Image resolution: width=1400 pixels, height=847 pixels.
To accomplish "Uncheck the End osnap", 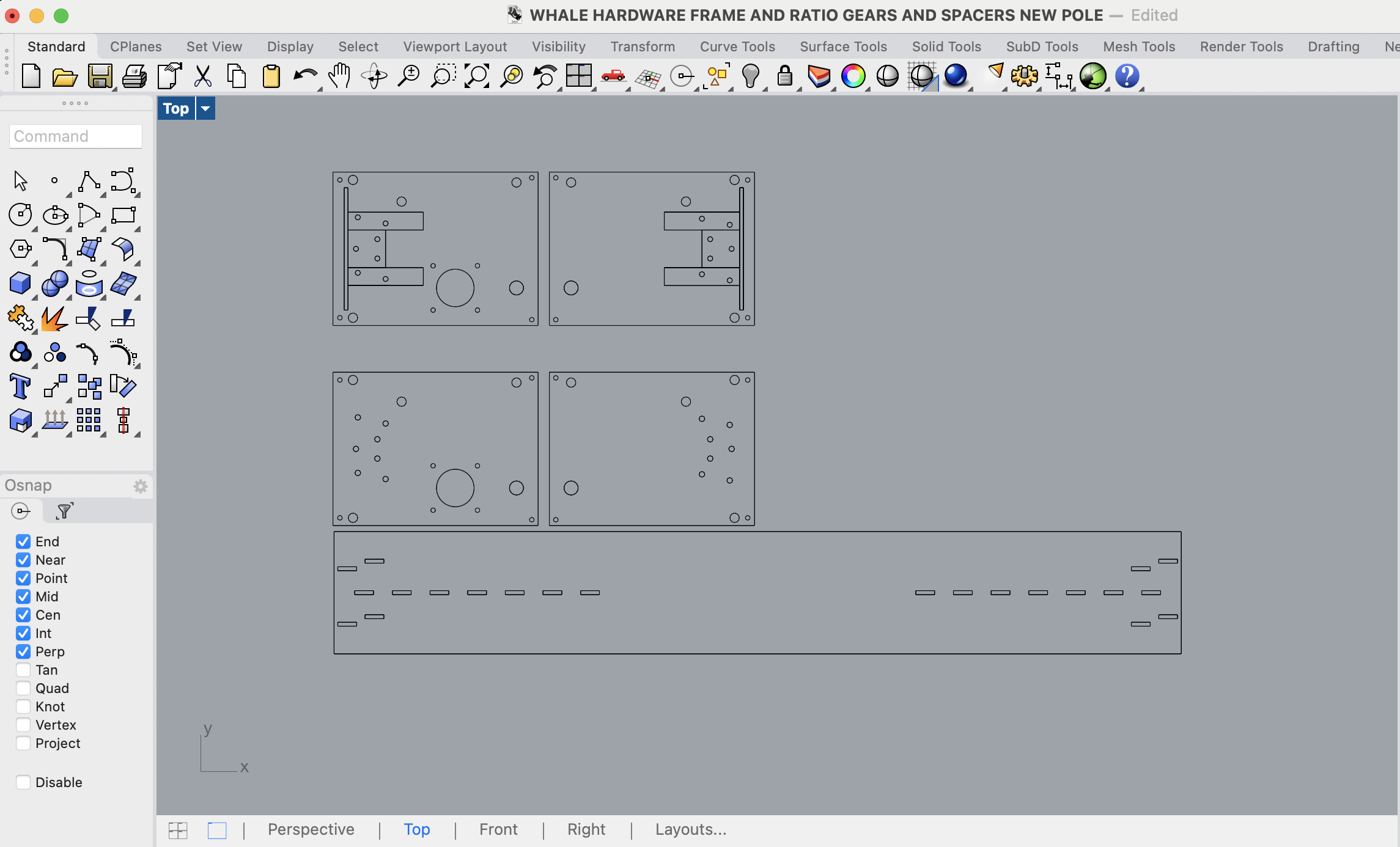I will click(x=23, y=541).
